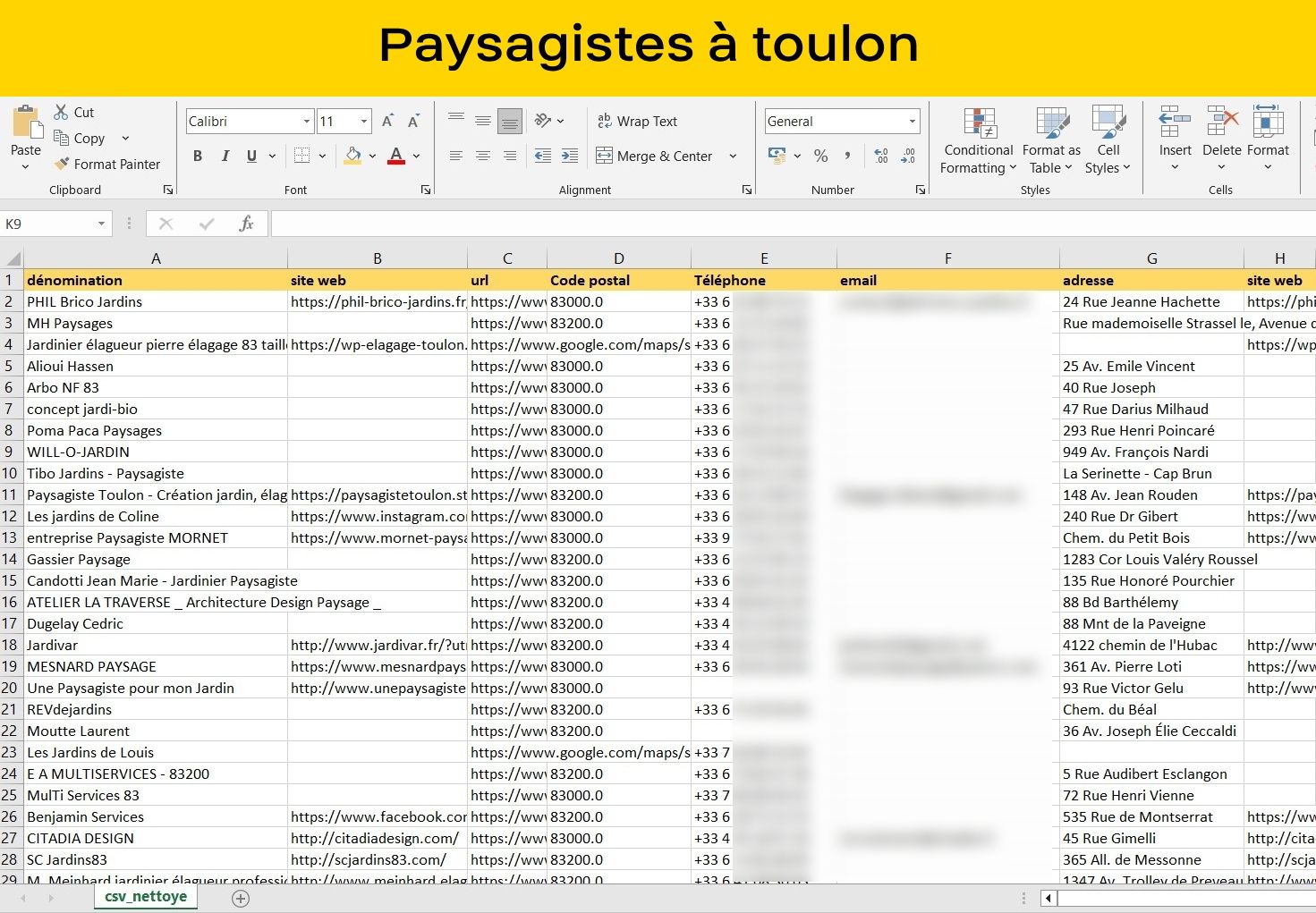Toggle Wrap Text
Viewport: 1316px width, 913px height.
638,122
